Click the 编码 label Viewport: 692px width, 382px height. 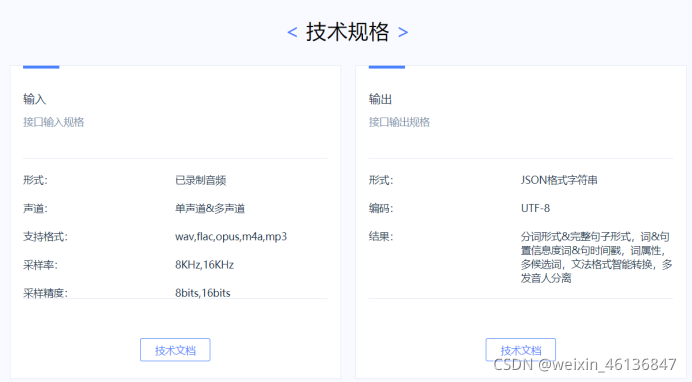(381, 208)
